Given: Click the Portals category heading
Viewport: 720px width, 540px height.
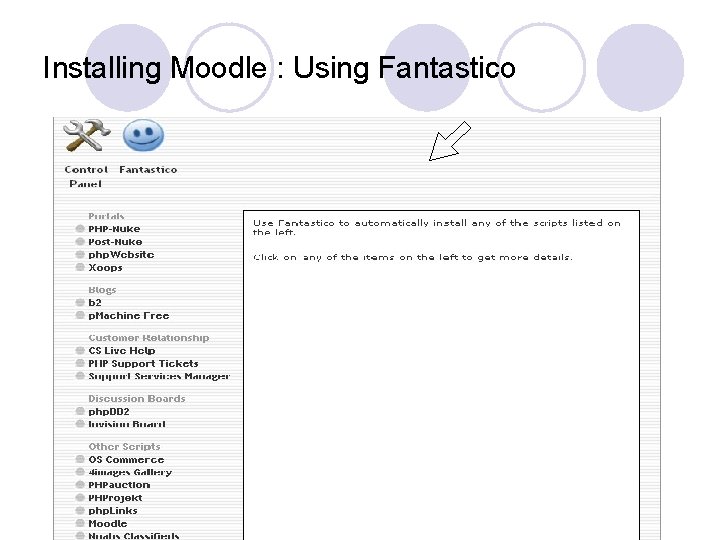Looking at the screenshot, I should point(106,216).
